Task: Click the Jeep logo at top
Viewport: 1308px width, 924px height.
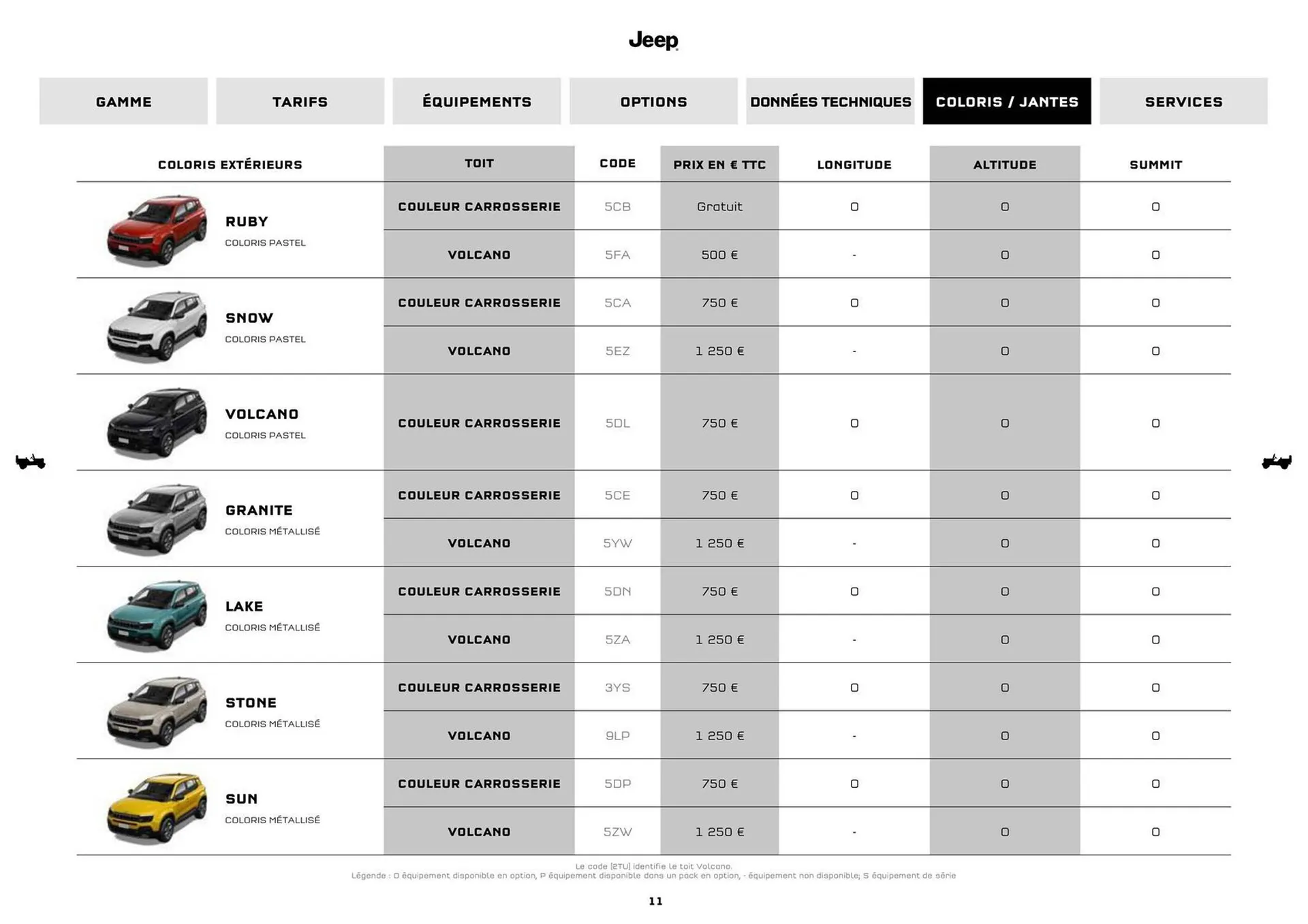Action: 653,41
